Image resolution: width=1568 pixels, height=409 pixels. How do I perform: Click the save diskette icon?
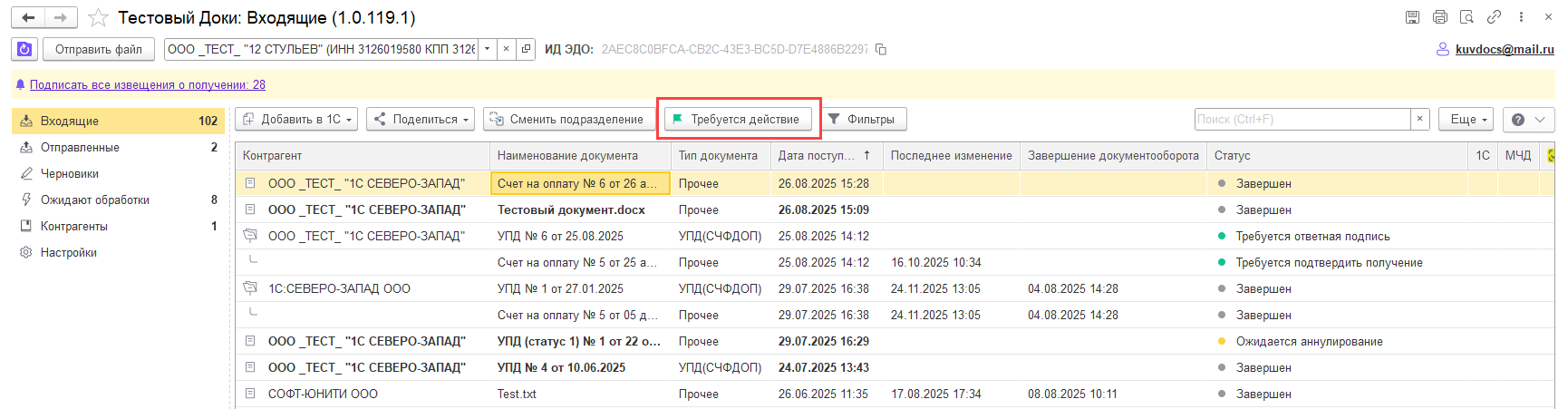(x=1412, y=17)
